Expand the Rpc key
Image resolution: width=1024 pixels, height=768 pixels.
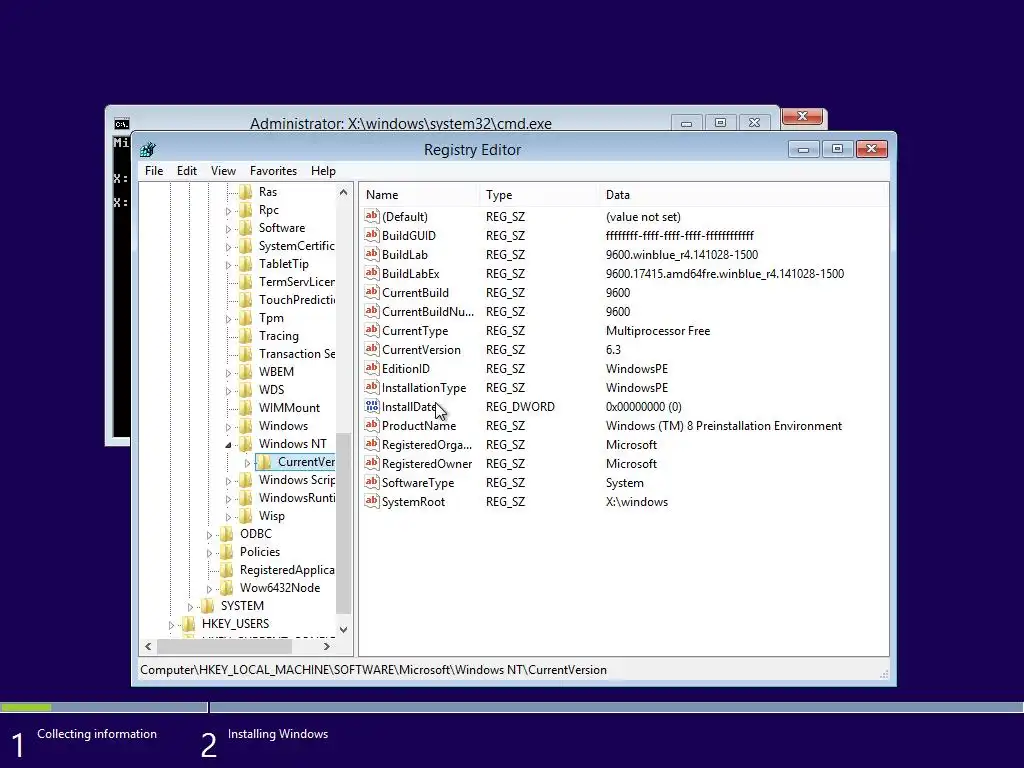click(228, 211)
